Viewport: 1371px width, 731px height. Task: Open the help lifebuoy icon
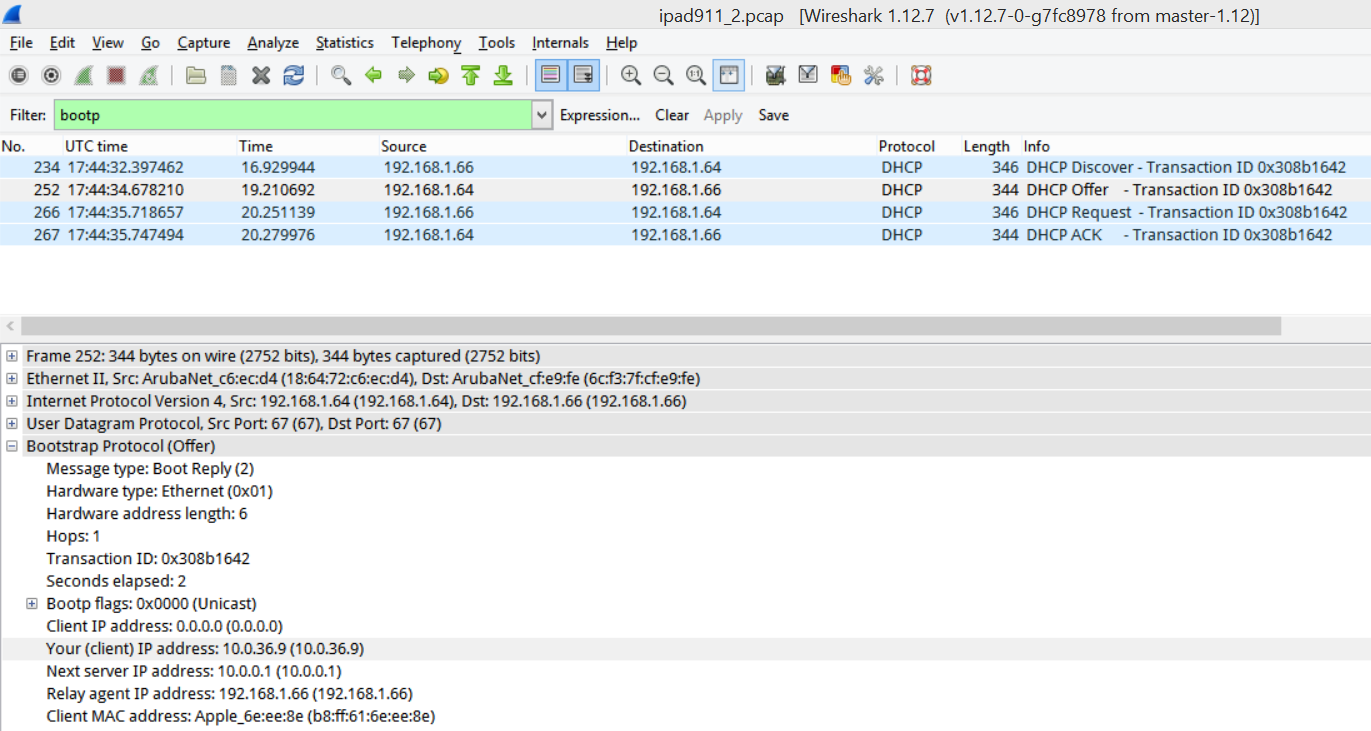click(x=921, y=76)
